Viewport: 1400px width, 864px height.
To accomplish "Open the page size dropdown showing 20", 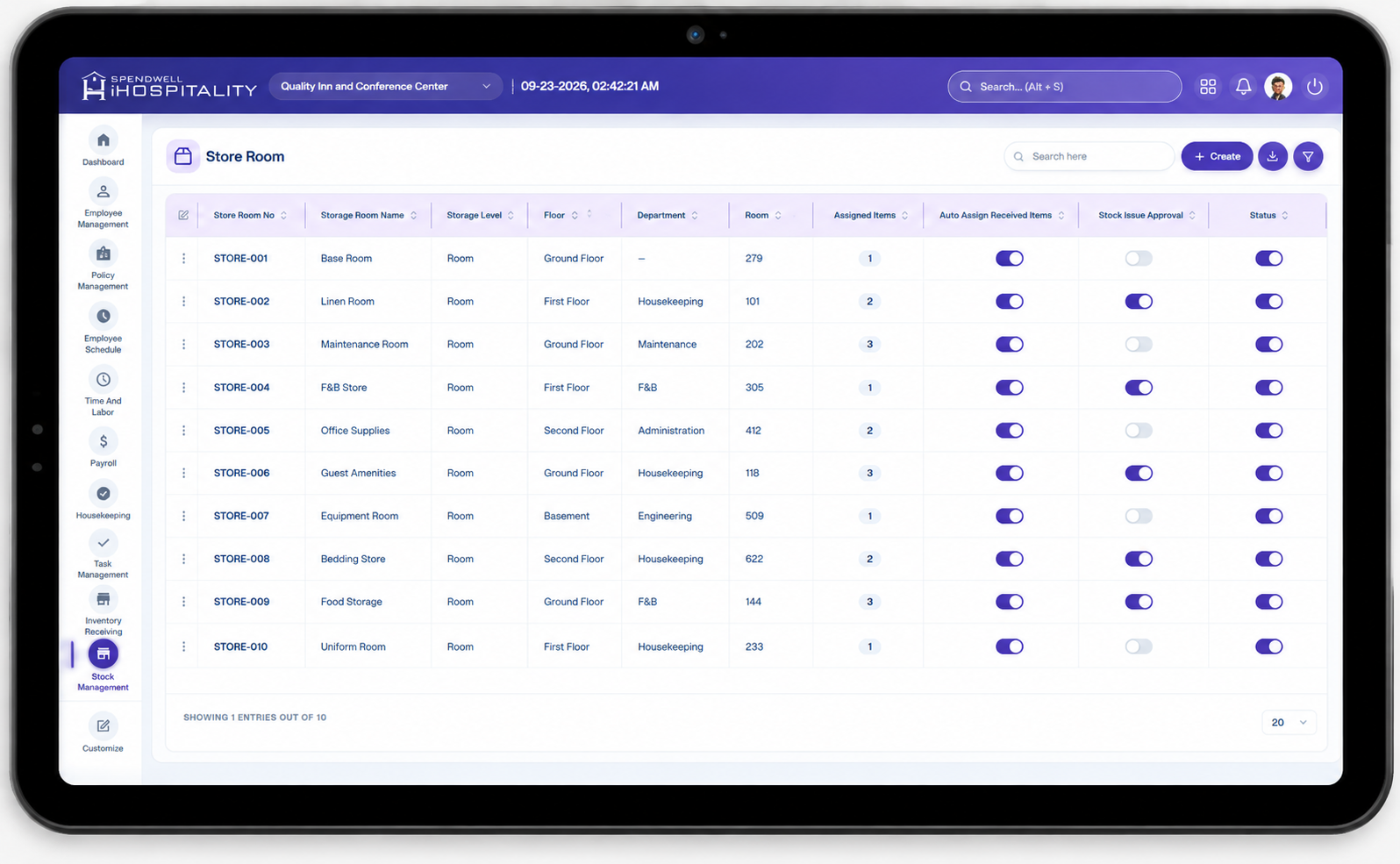I will coord(1289,723).
